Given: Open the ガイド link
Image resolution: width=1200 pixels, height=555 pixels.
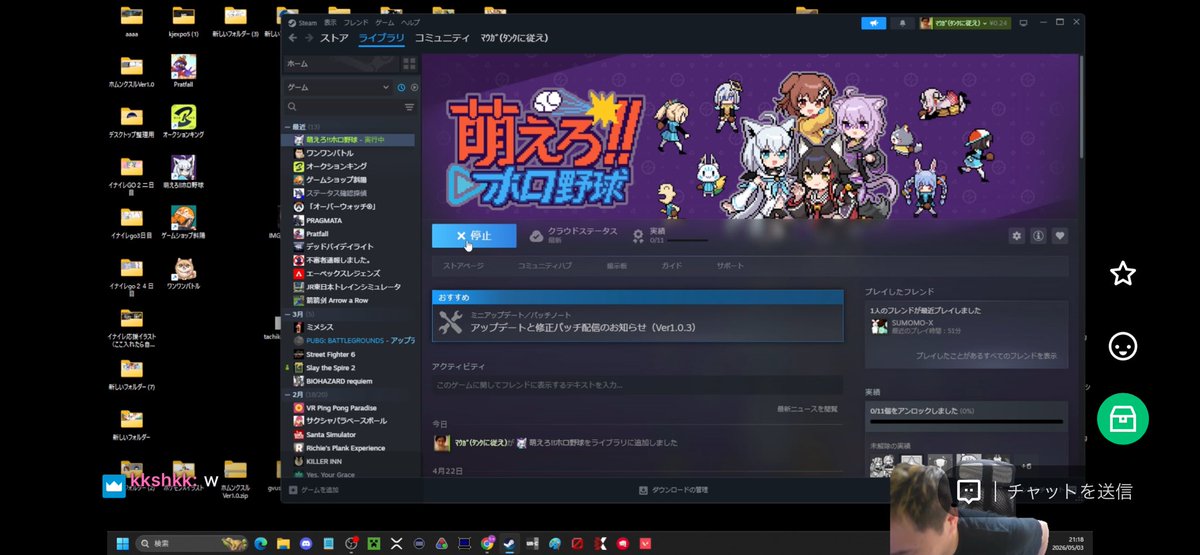Looking at the screenshot, I should (x=671, y=266).
